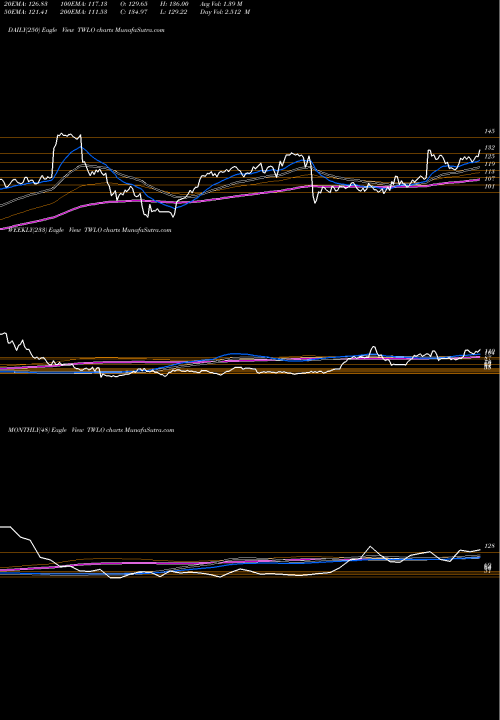Click the high price H: readout
500x720 pixels.
(x=173, y=4)
